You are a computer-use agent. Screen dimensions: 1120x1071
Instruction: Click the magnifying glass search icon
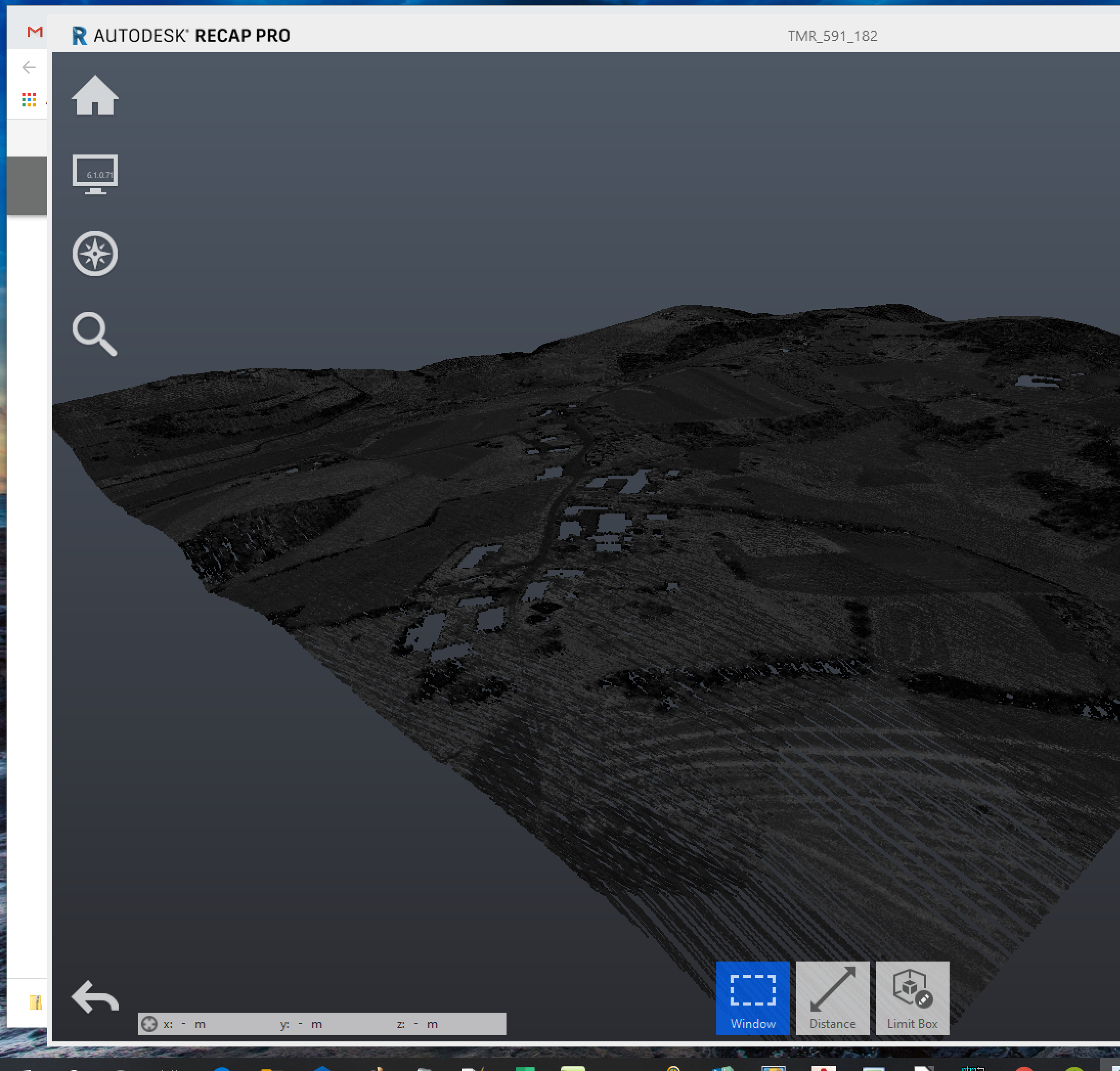95,334
